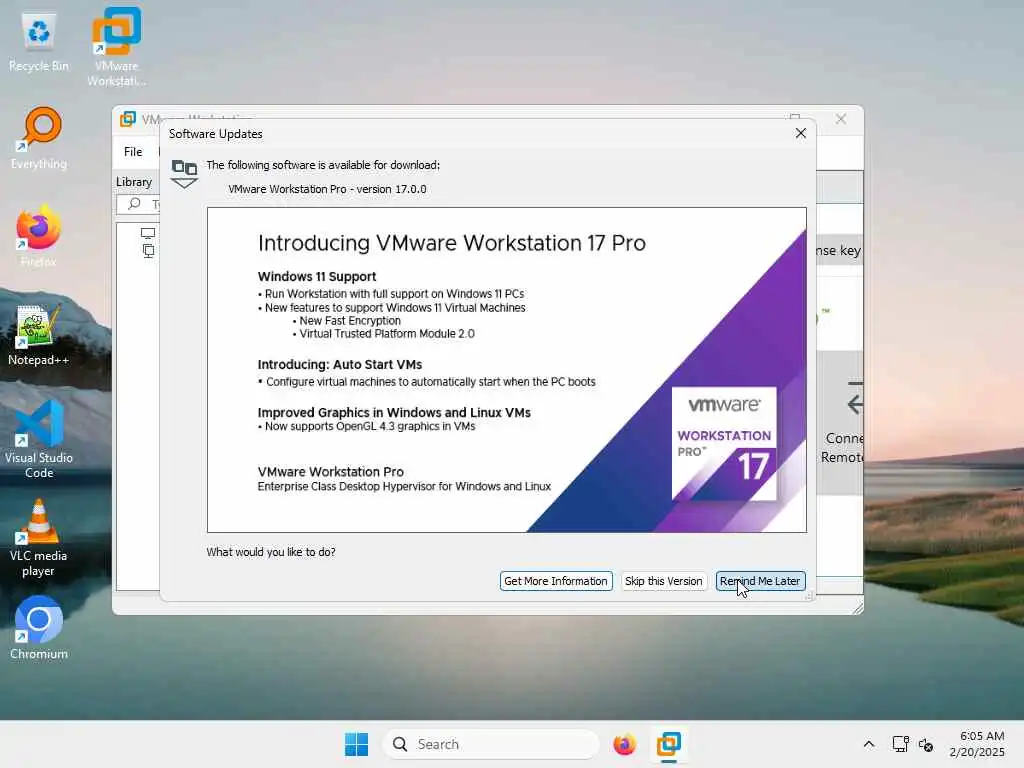Show hidden system tray icons
This screenshot has width=1024, height=768.
[869, 744]
